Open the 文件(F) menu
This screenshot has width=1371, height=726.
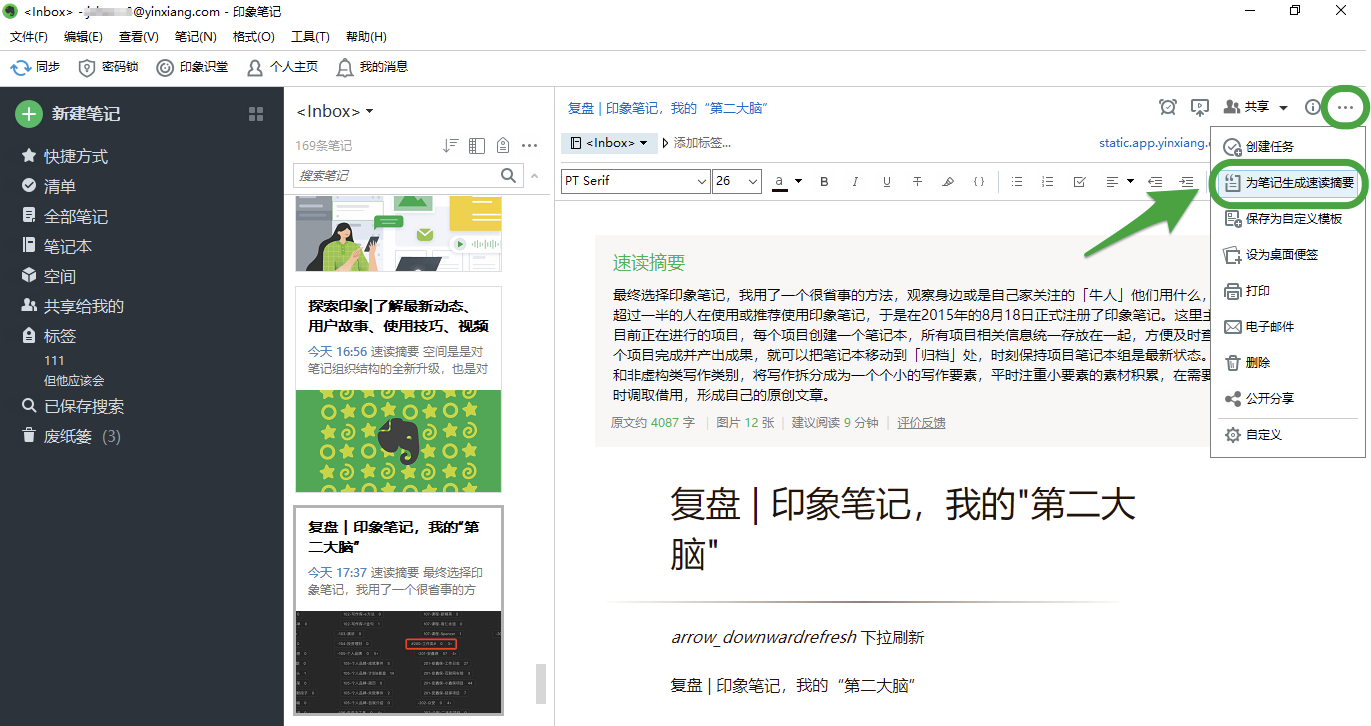pyautogui.click(x=29, y=37)
